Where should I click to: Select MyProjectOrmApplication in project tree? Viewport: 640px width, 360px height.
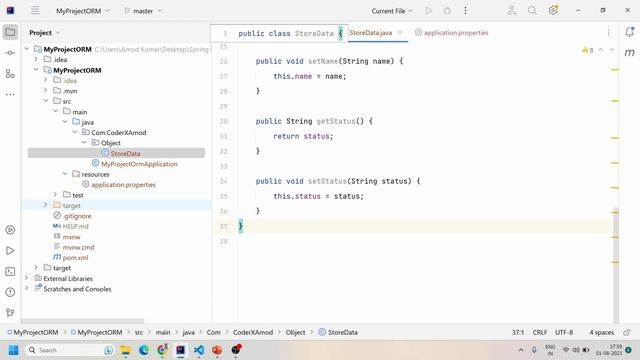[139, 164]
